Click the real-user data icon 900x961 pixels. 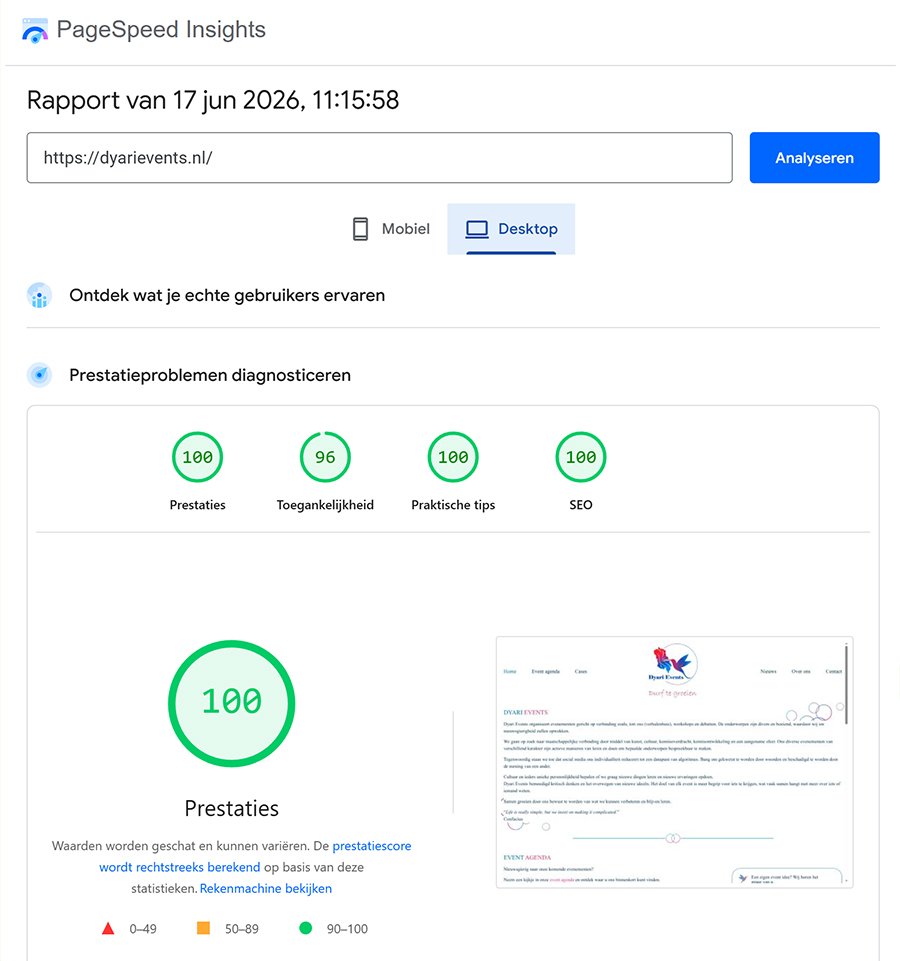[39, 295]
